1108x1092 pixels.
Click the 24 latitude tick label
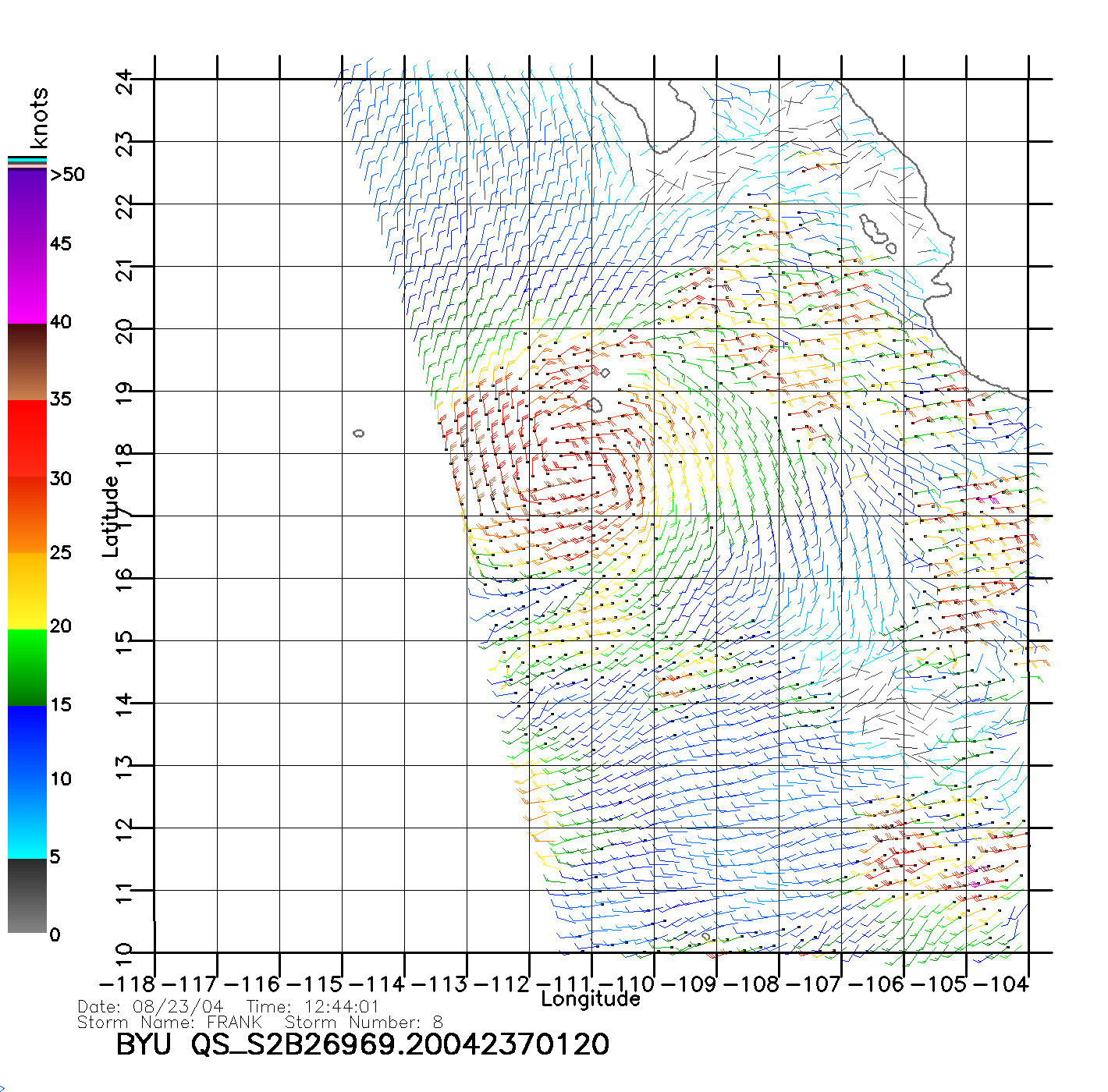click(125, 81)
